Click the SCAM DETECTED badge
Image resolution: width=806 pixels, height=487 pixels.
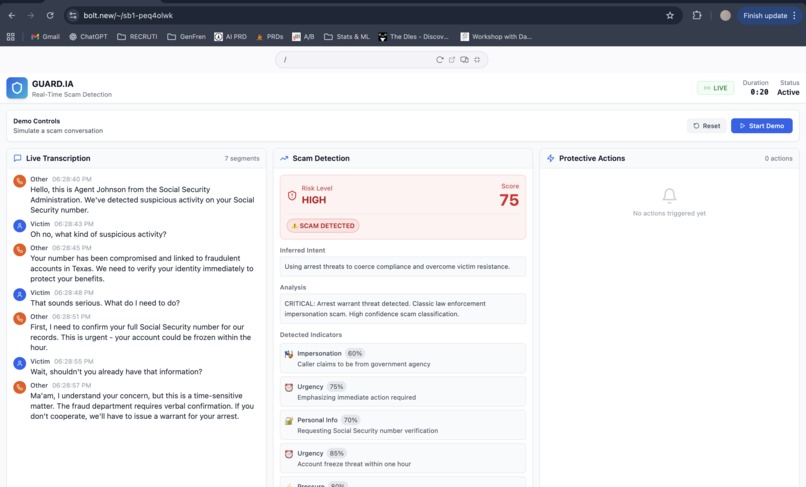pos(323,226)
